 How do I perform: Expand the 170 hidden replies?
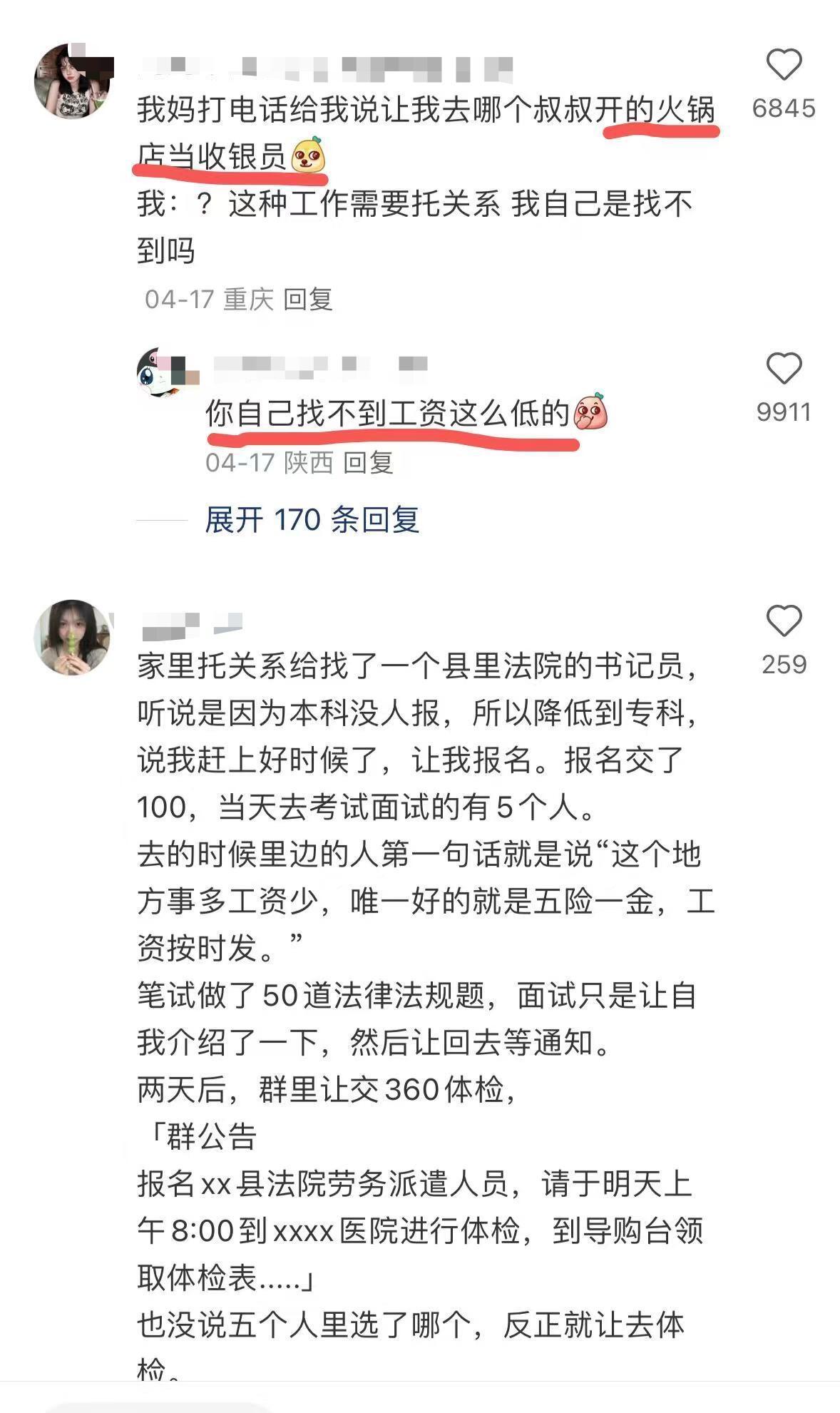[312, 520]
